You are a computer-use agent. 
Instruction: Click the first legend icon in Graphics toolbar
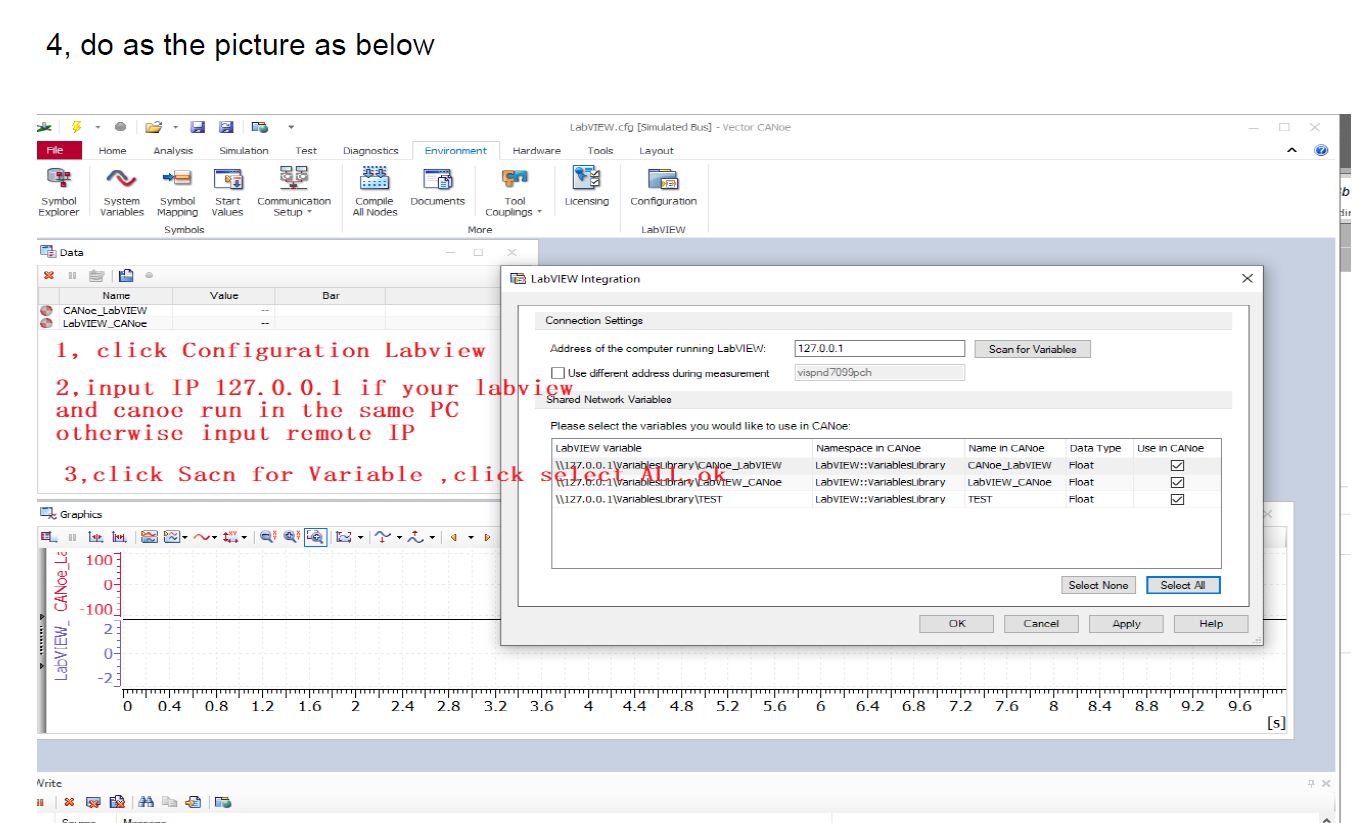[48, 537]
